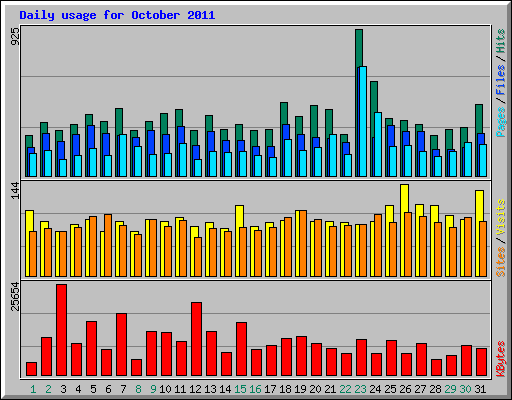Click day label "4" on the x-axis

78,389
